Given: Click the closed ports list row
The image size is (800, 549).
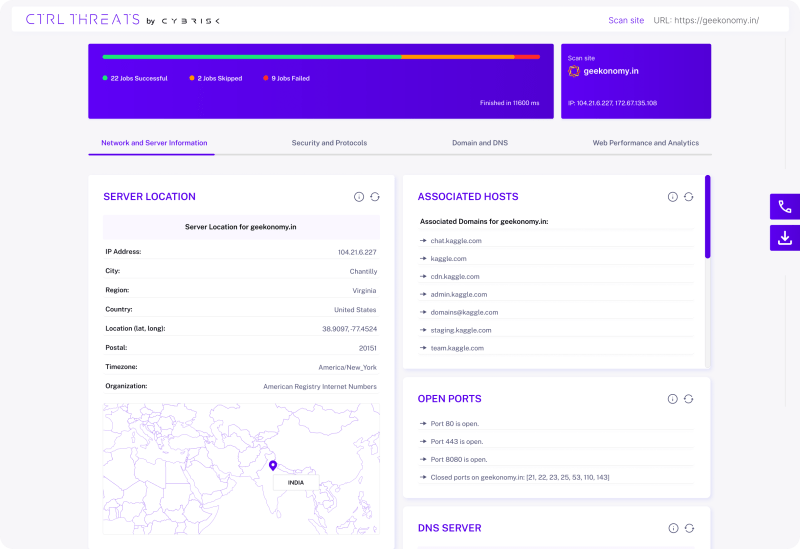Looking at the screenshot, I should pyautogui.click(x=556, y=477).
